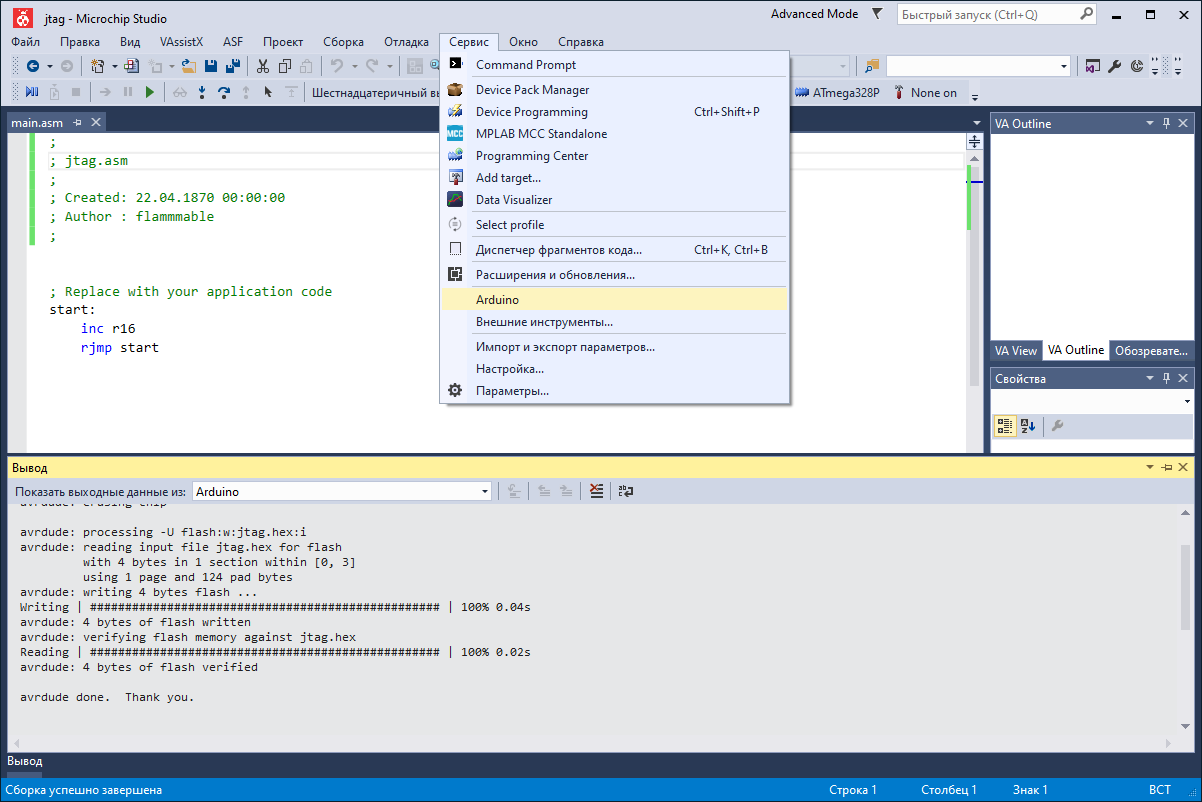Toggle word wrap in the output panel
1202x802 pixels.
point(626,491)
